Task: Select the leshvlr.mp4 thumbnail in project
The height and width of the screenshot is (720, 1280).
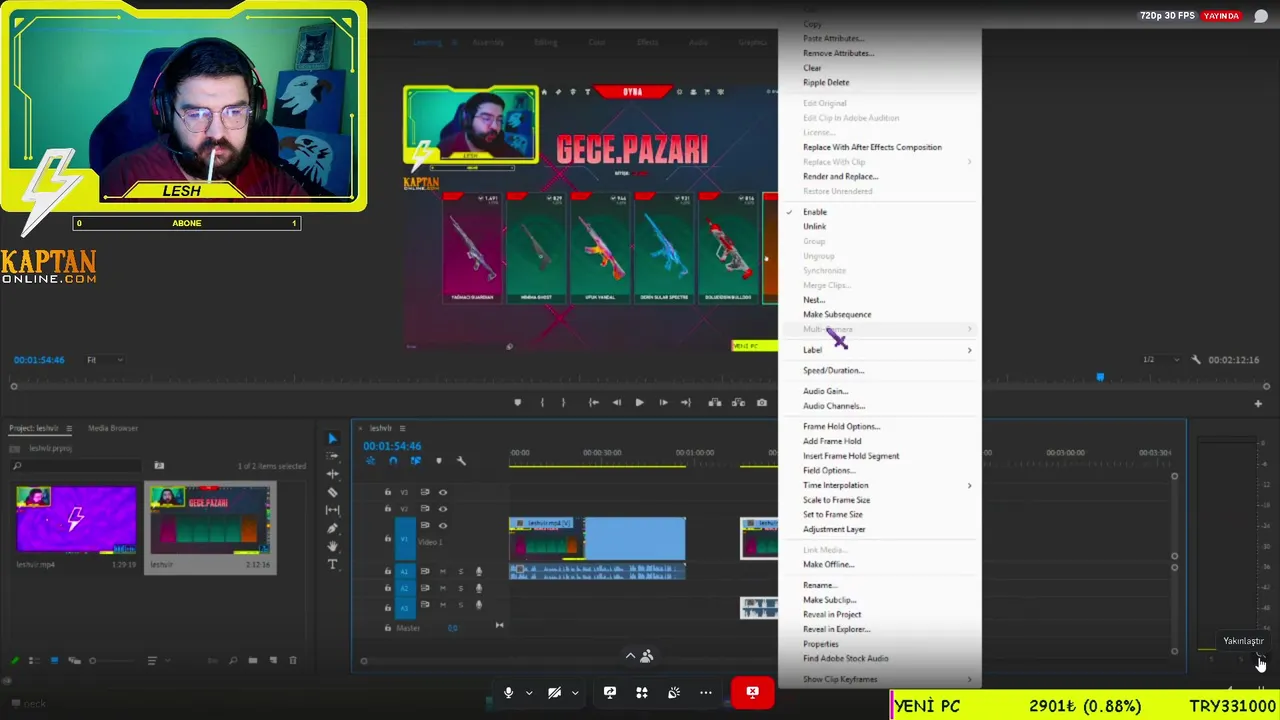Action: point(77,519)
